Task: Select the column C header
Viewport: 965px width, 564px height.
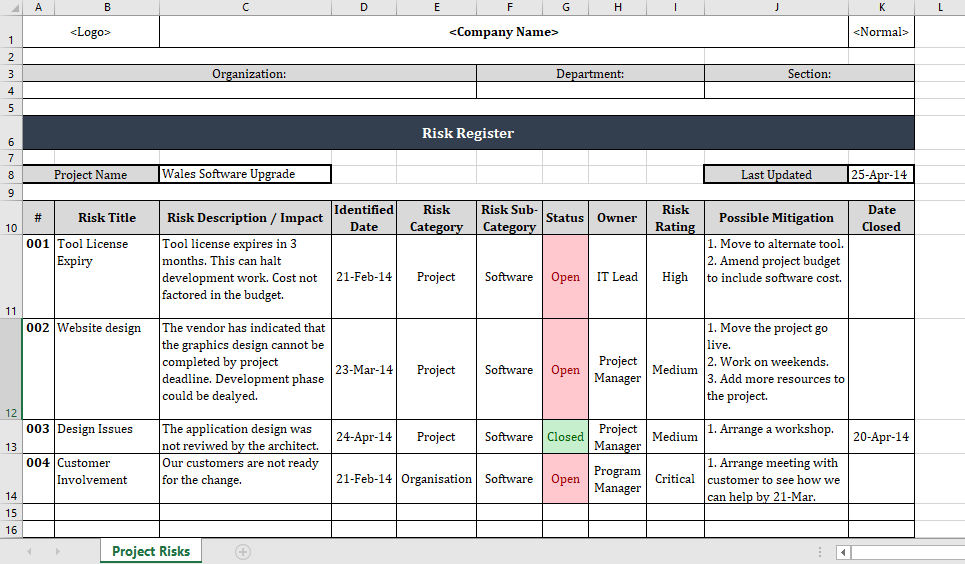Action: point(245,7)
